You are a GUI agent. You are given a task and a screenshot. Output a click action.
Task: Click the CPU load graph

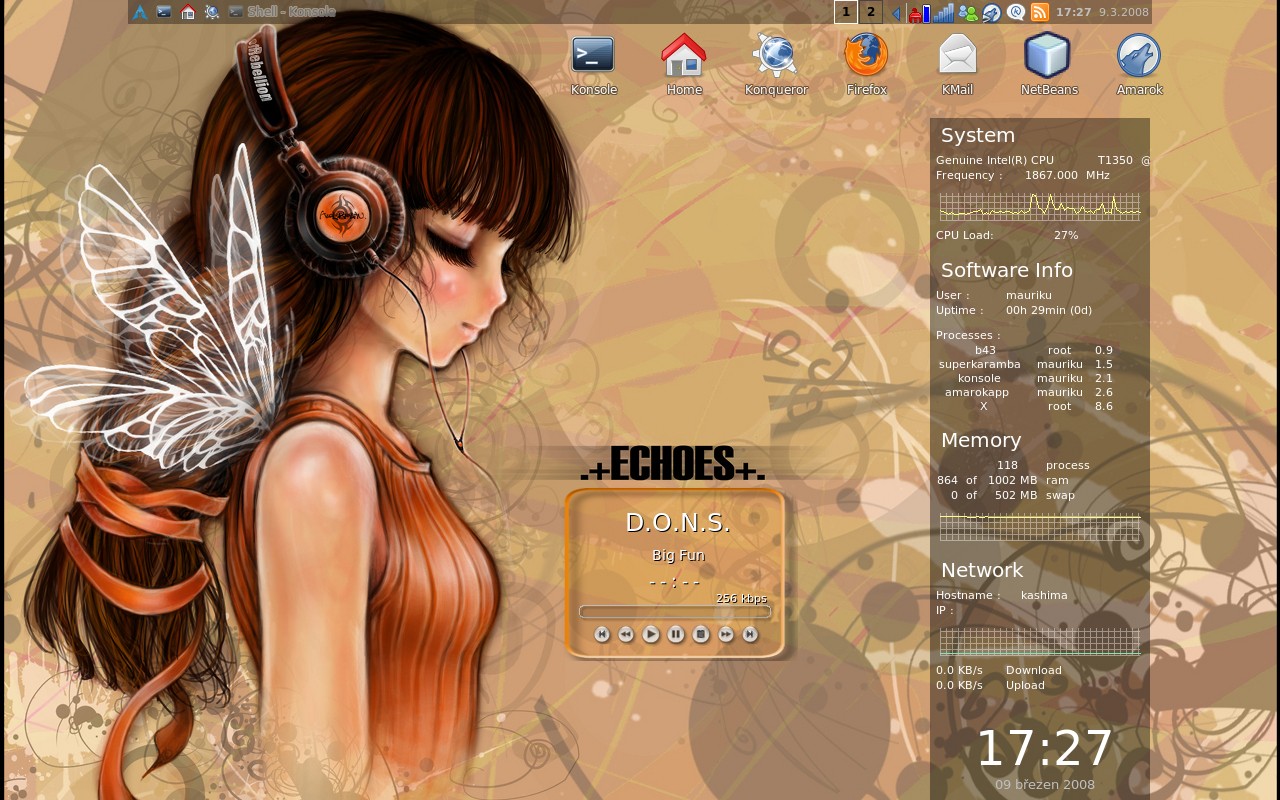tap(1040, 206)
